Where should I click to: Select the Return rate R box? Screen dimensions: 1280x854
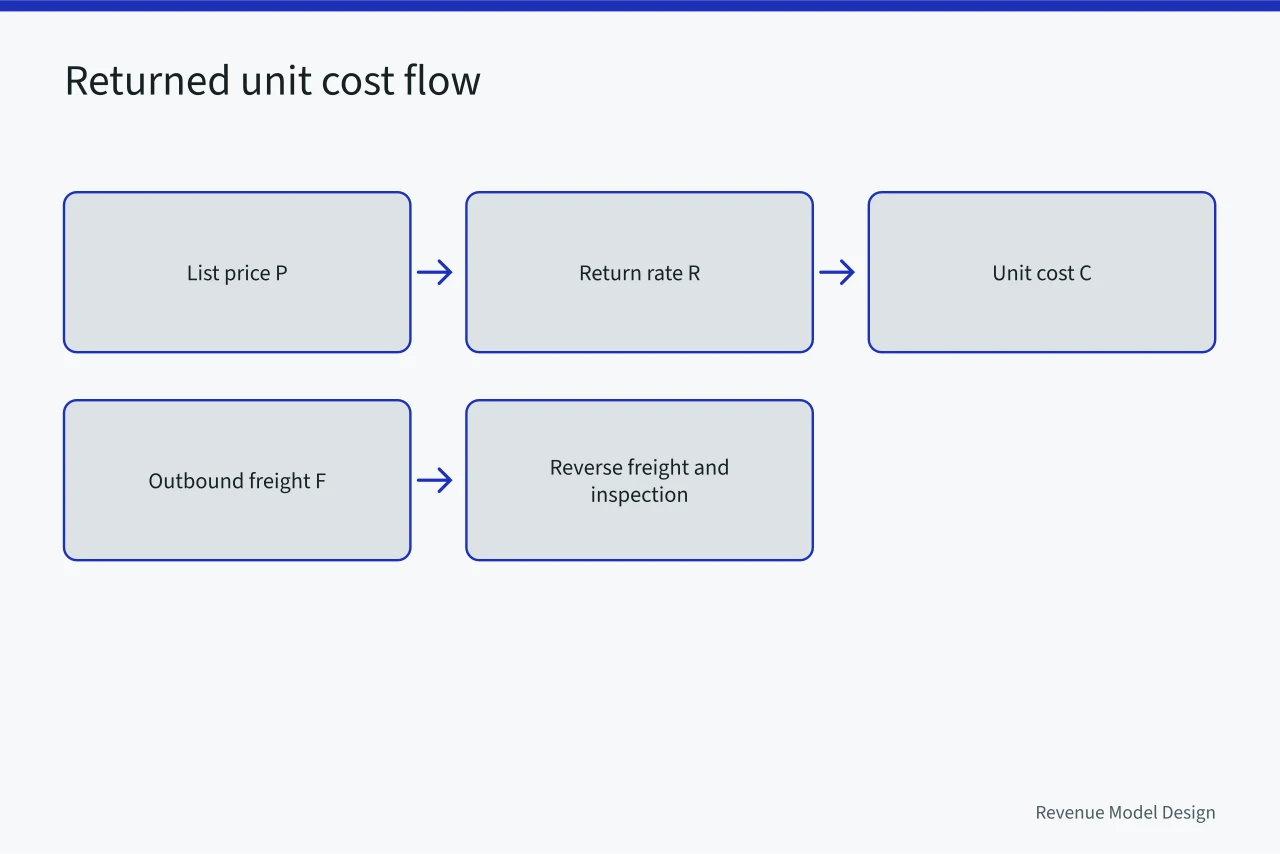[639, 272]
